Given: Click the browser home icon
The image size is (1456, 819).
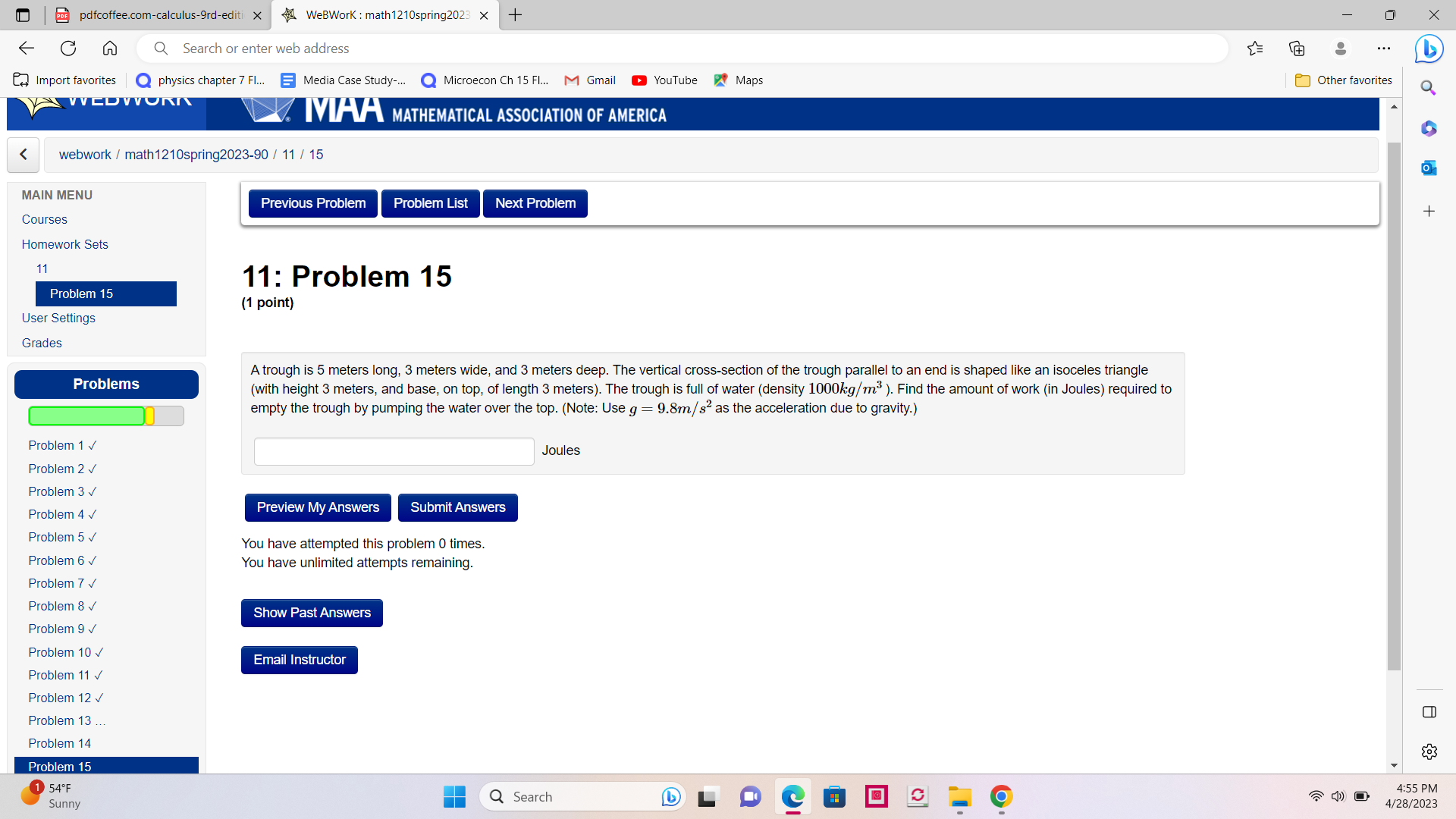Looking at the screenshot, I should click(x=110, y=49).
